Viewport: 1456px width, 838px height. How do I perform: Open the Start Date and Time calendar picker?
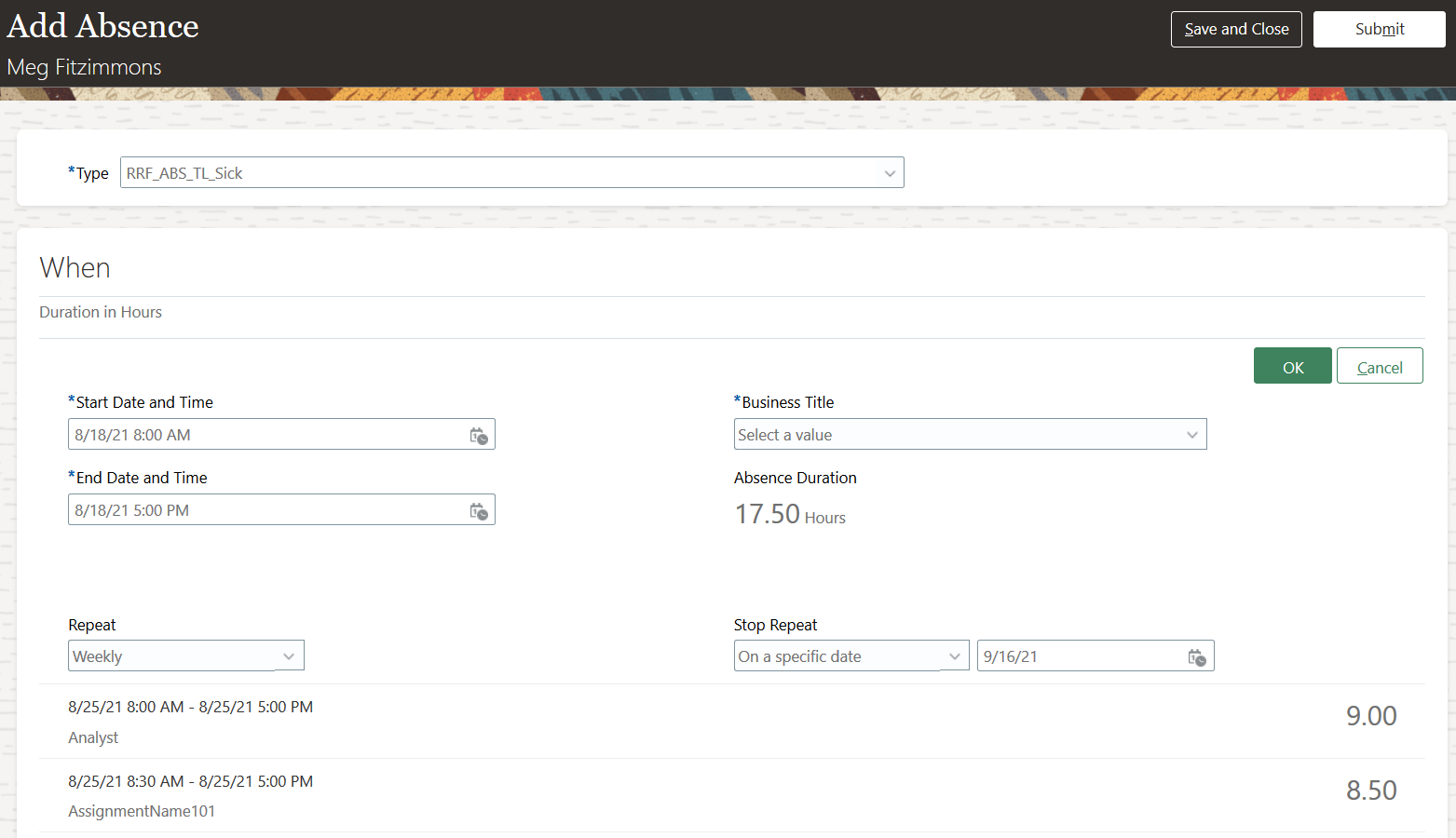coord(479,435)
